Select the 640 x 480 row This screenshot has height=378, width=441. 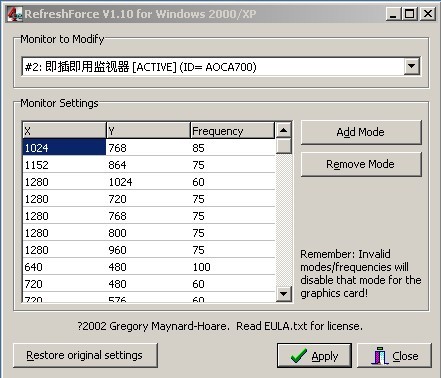tap(149, 267)
